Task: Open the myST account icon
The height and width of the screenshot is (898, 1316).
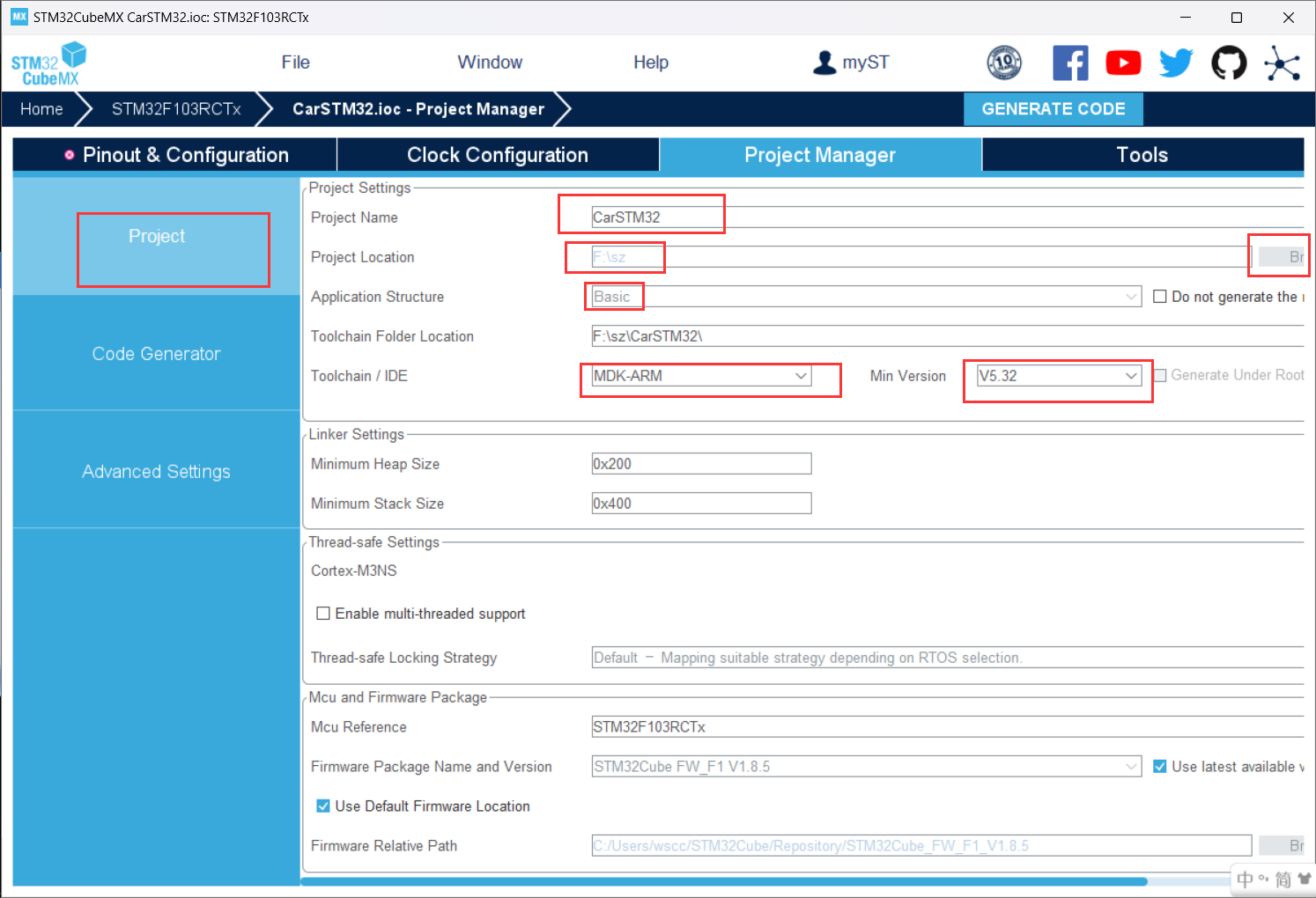Action: (824, 63)
